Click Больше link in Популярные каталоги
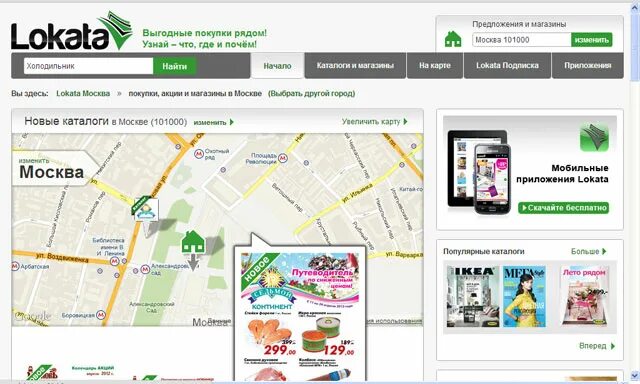This screenshot has height=384, width=640. tap(588, 251)
